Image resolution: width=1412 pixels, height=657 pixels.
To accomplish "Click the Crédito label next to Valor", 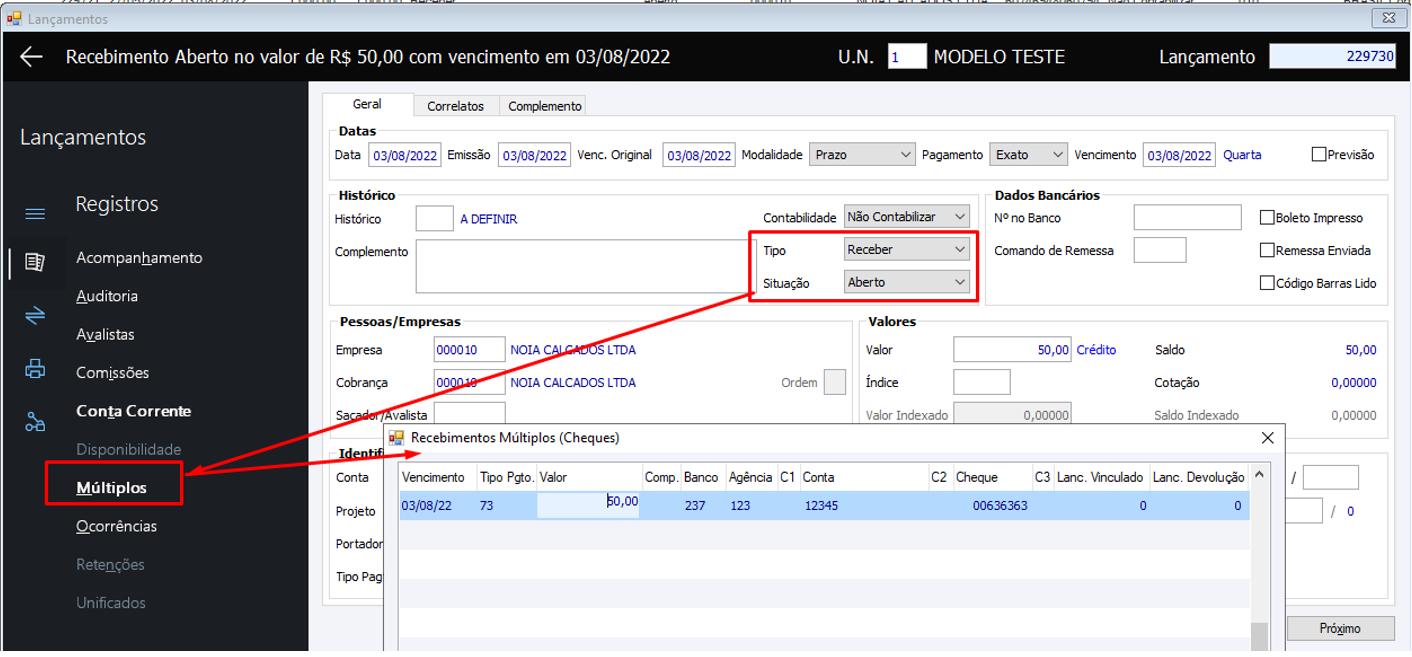I will tap(1096, 350).
